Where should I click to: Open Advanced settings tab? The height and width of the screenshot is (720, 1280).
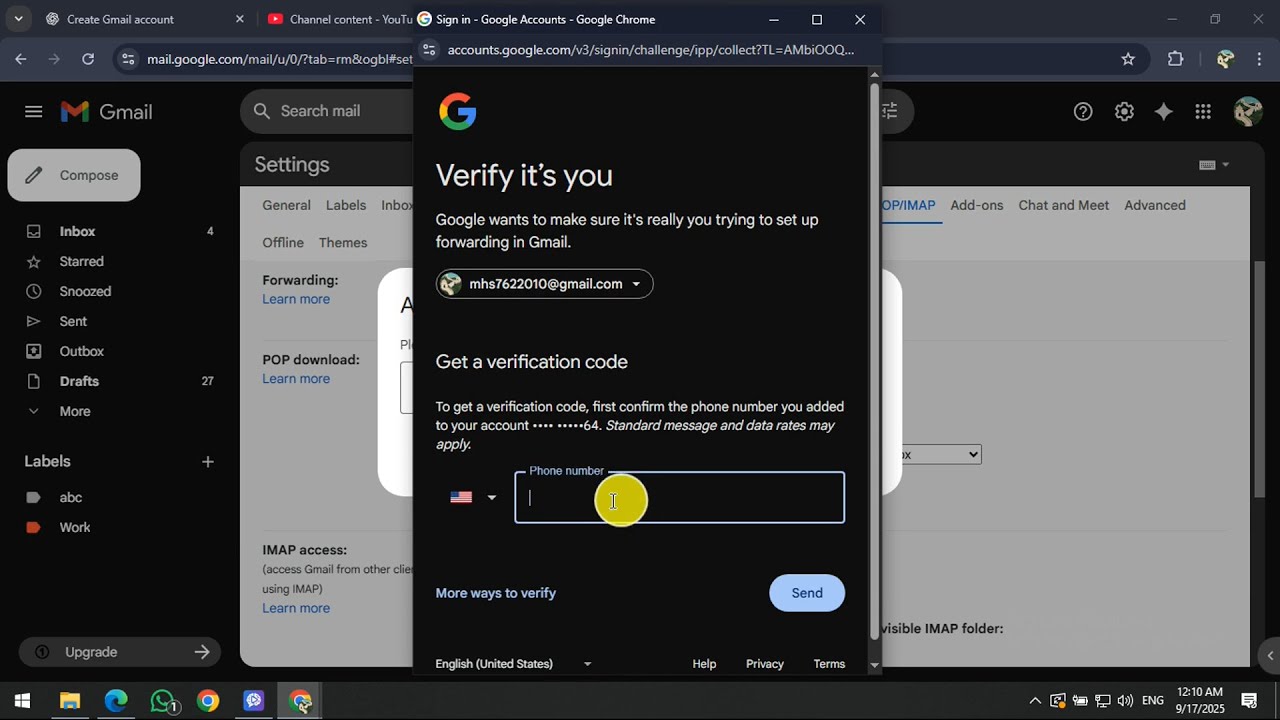(x=1155, y=205)
